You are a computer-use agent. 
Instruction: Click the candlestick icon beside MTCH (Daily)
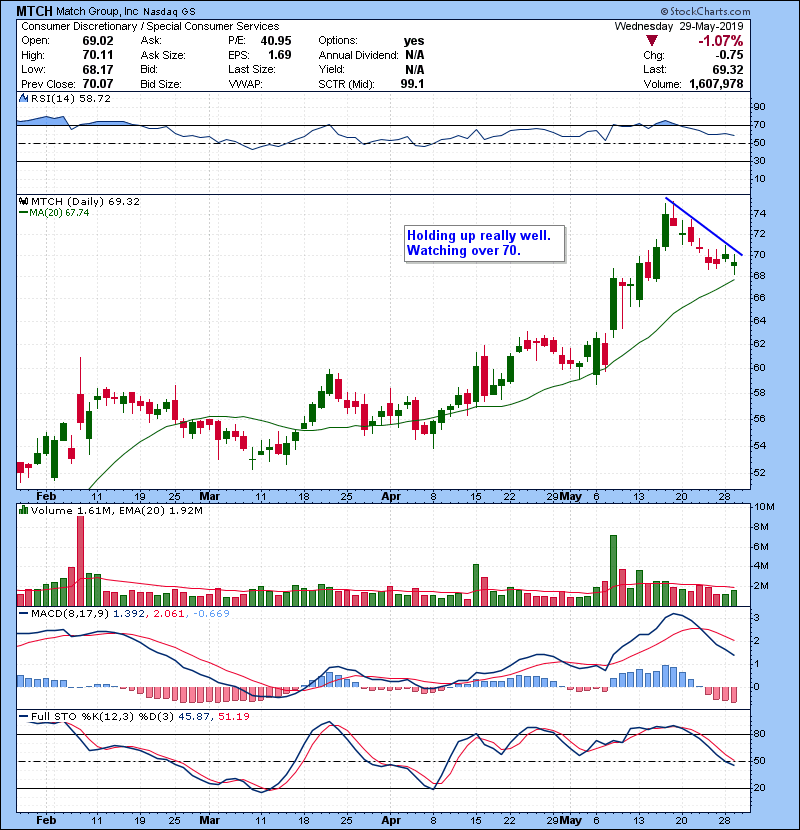click(x=23, y=201)
